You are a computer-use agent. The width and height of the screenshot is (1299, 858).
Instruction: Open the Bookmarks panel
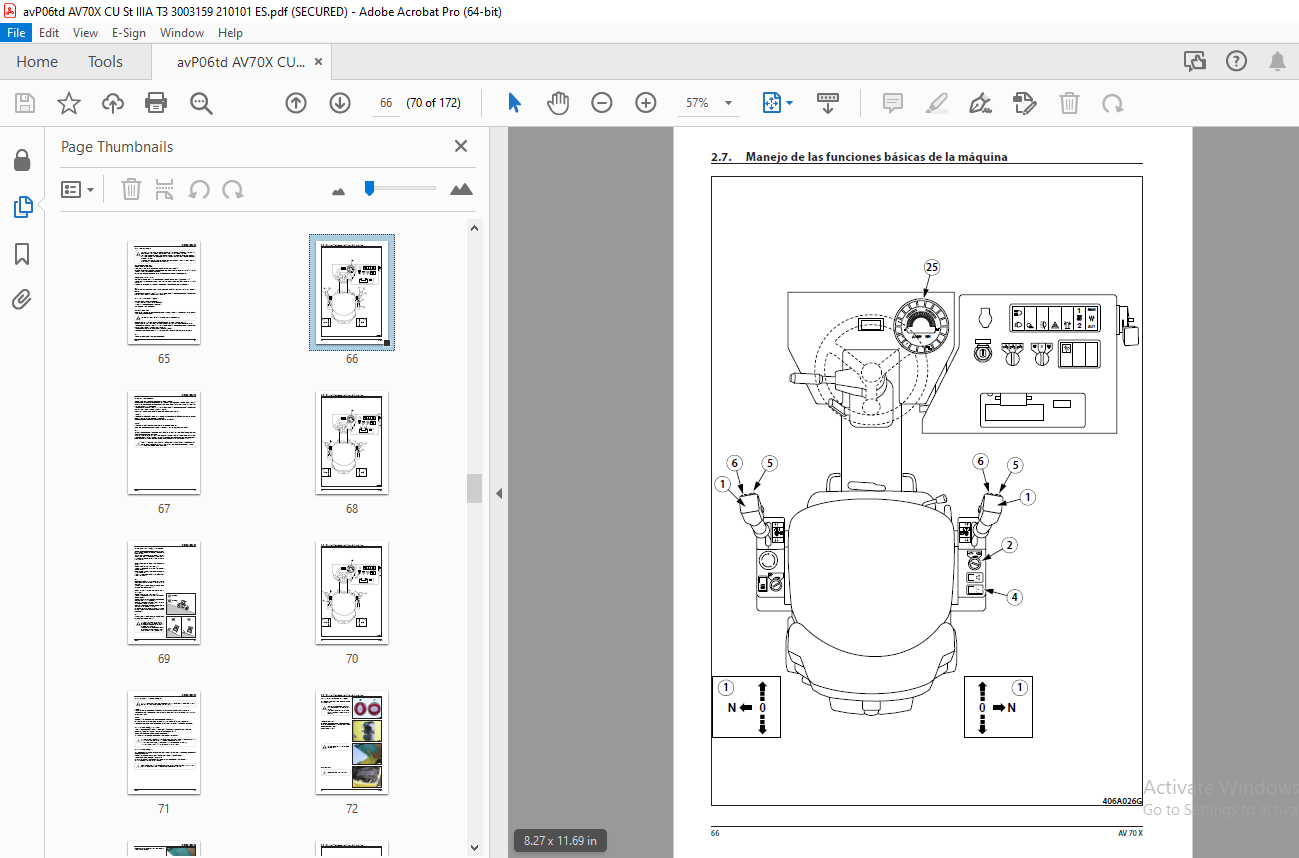click(x=22, y=254)
